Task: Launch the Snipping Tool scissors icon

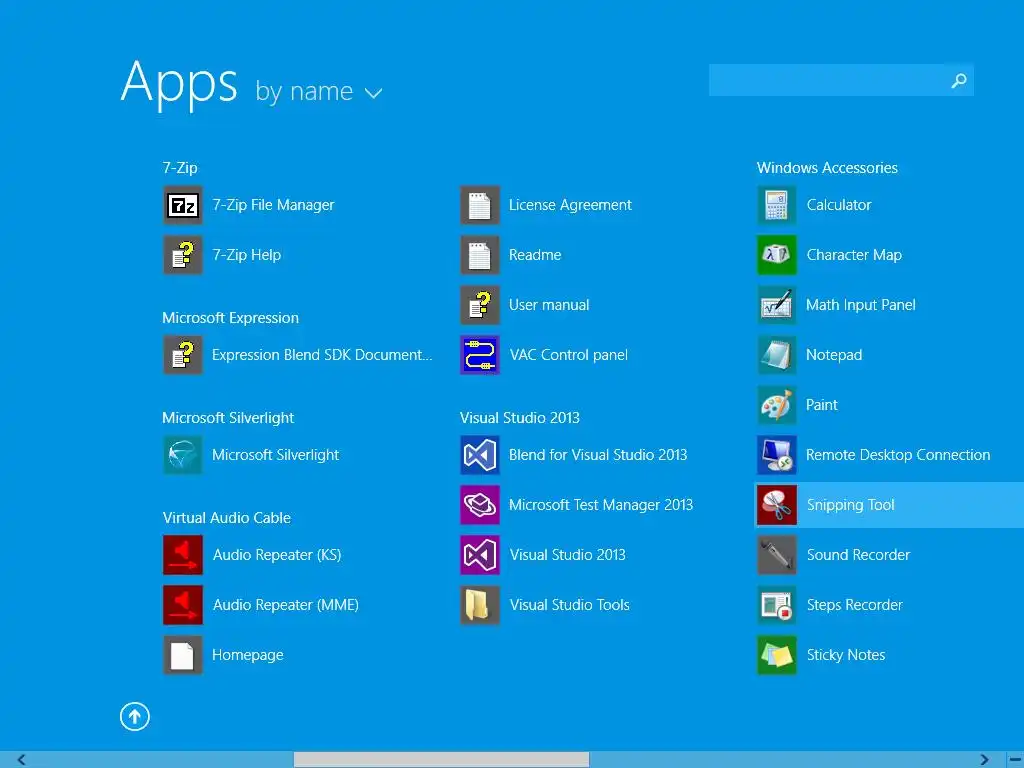Action: coord(776,505)
